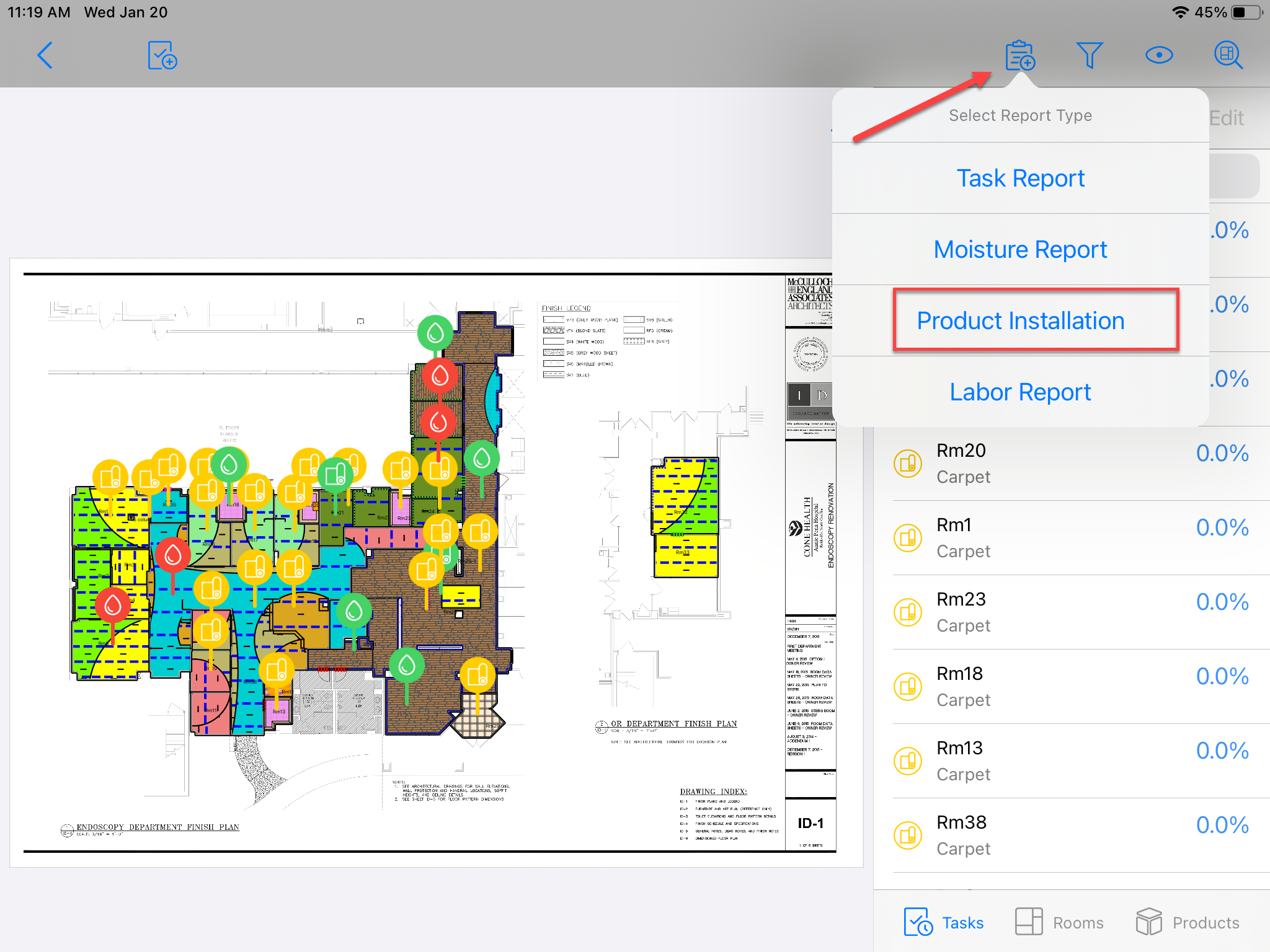
Task: Switch to the Products tab
Action: (1187, 922)
